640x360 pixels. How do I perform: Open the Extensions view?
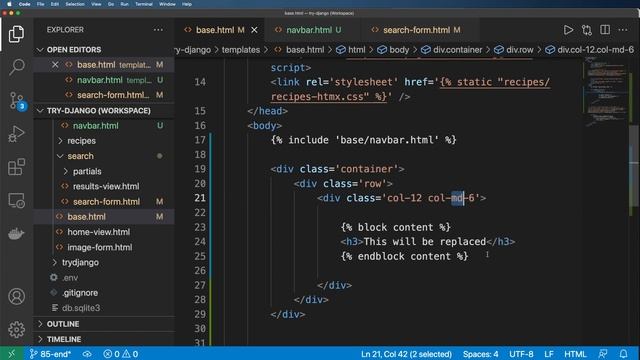pos(16,167)
